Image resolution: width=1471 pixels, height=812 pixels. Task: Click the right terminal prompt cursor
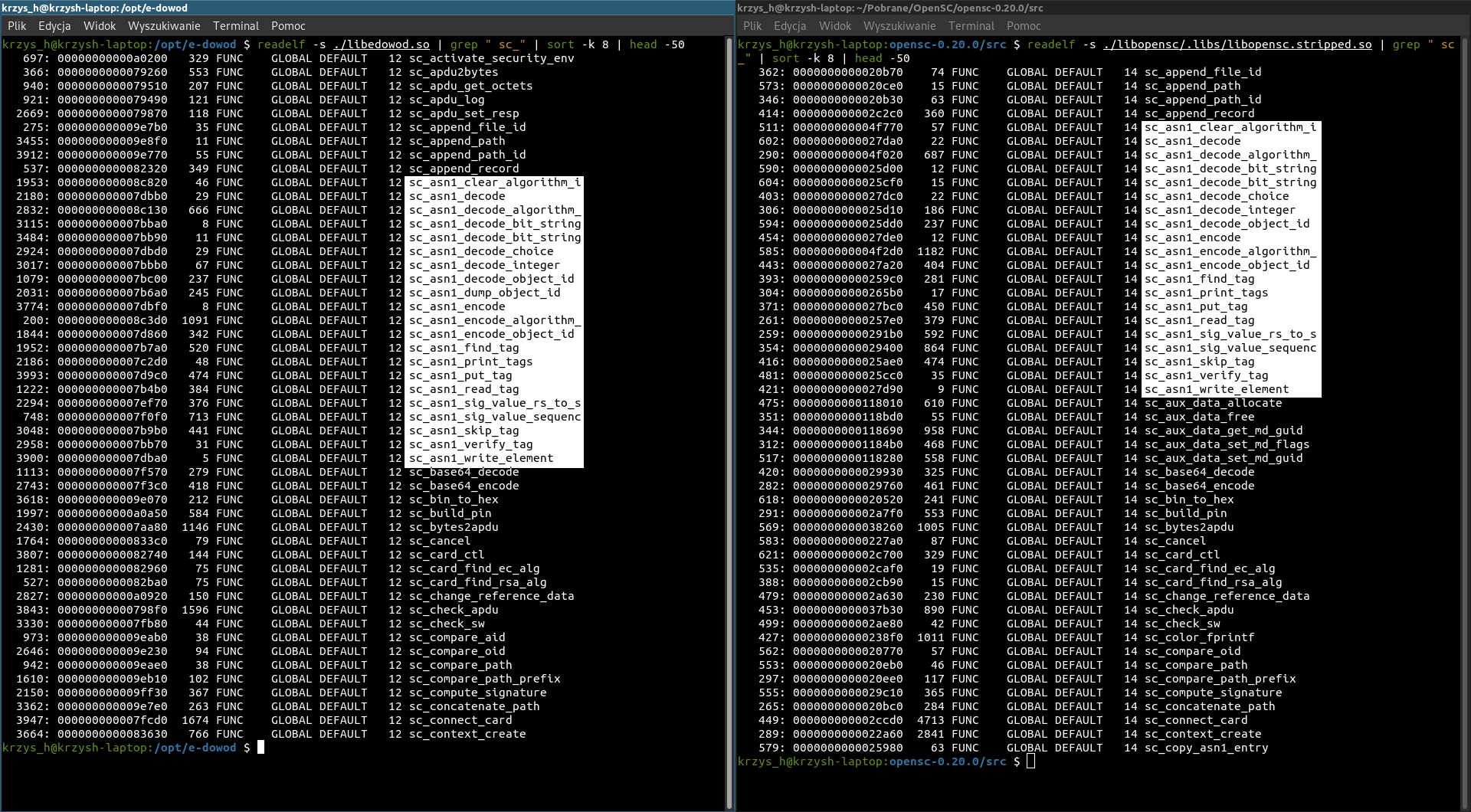pos(1030,761)
